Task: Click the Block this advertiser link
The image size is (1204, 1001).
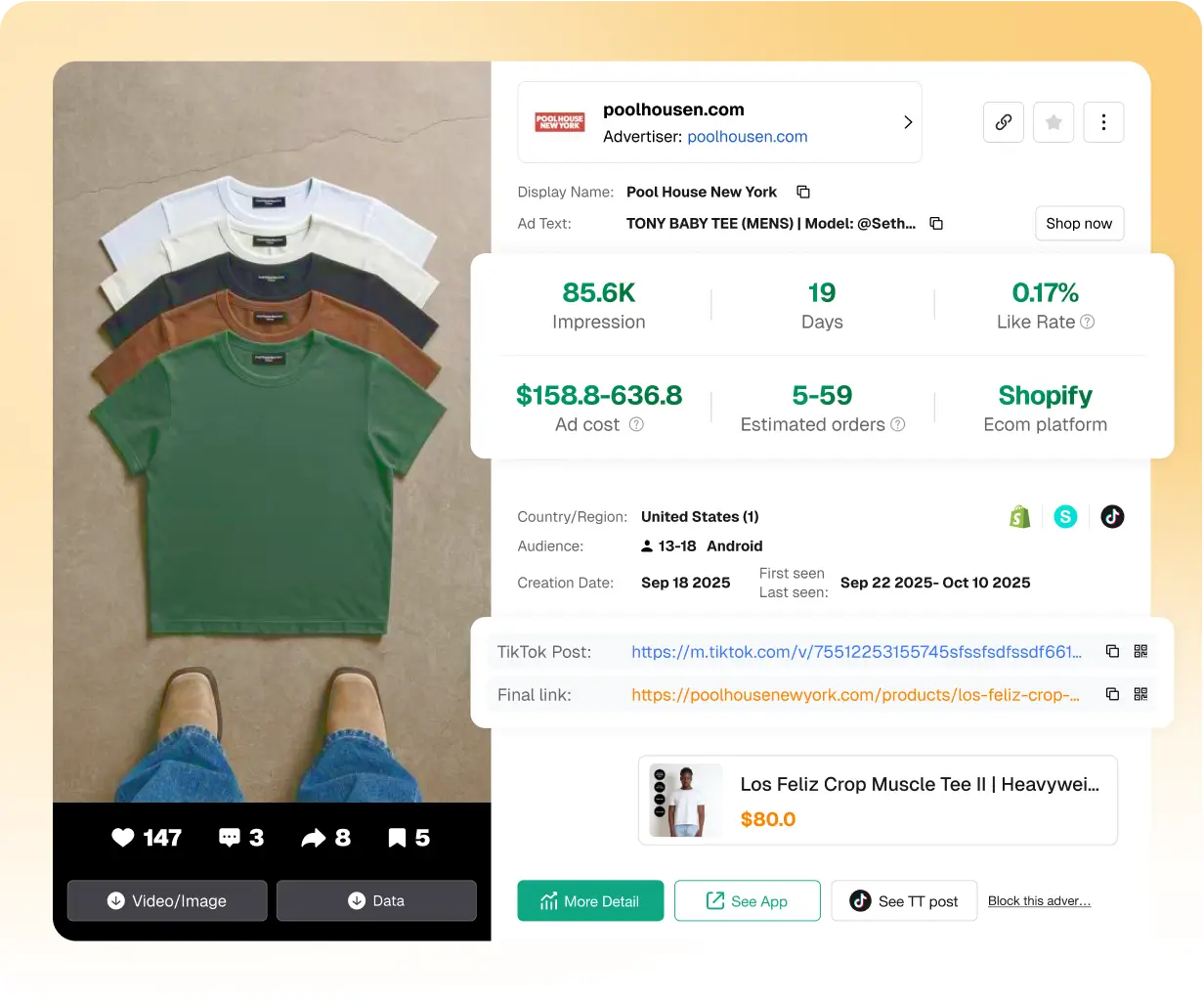Action: (1039, 900)
